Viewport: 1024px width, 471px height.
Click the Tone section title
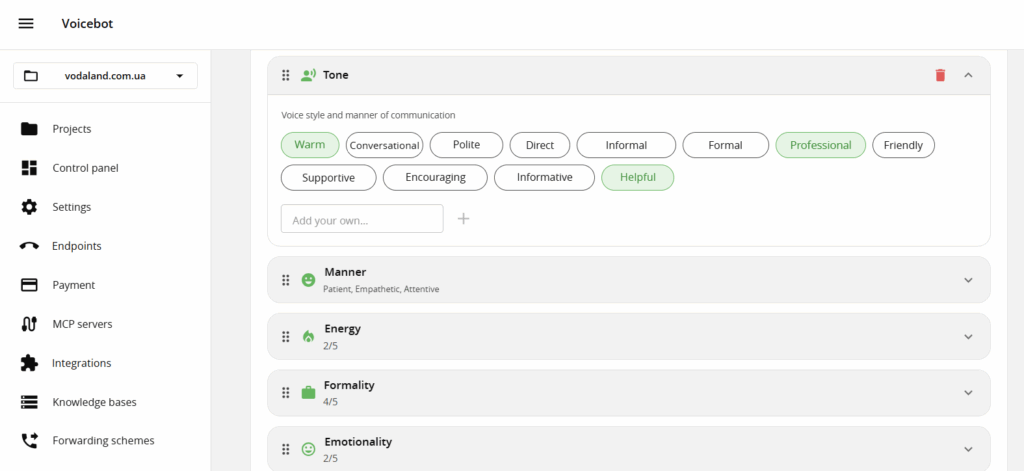click(x=336, y=75)
